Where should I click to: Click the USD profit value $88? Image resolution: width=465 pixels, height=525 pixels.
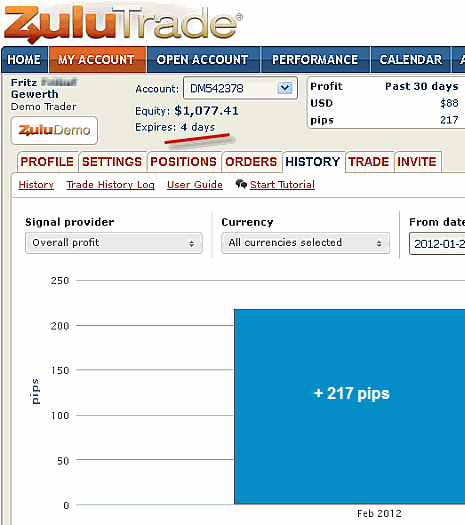449,103
